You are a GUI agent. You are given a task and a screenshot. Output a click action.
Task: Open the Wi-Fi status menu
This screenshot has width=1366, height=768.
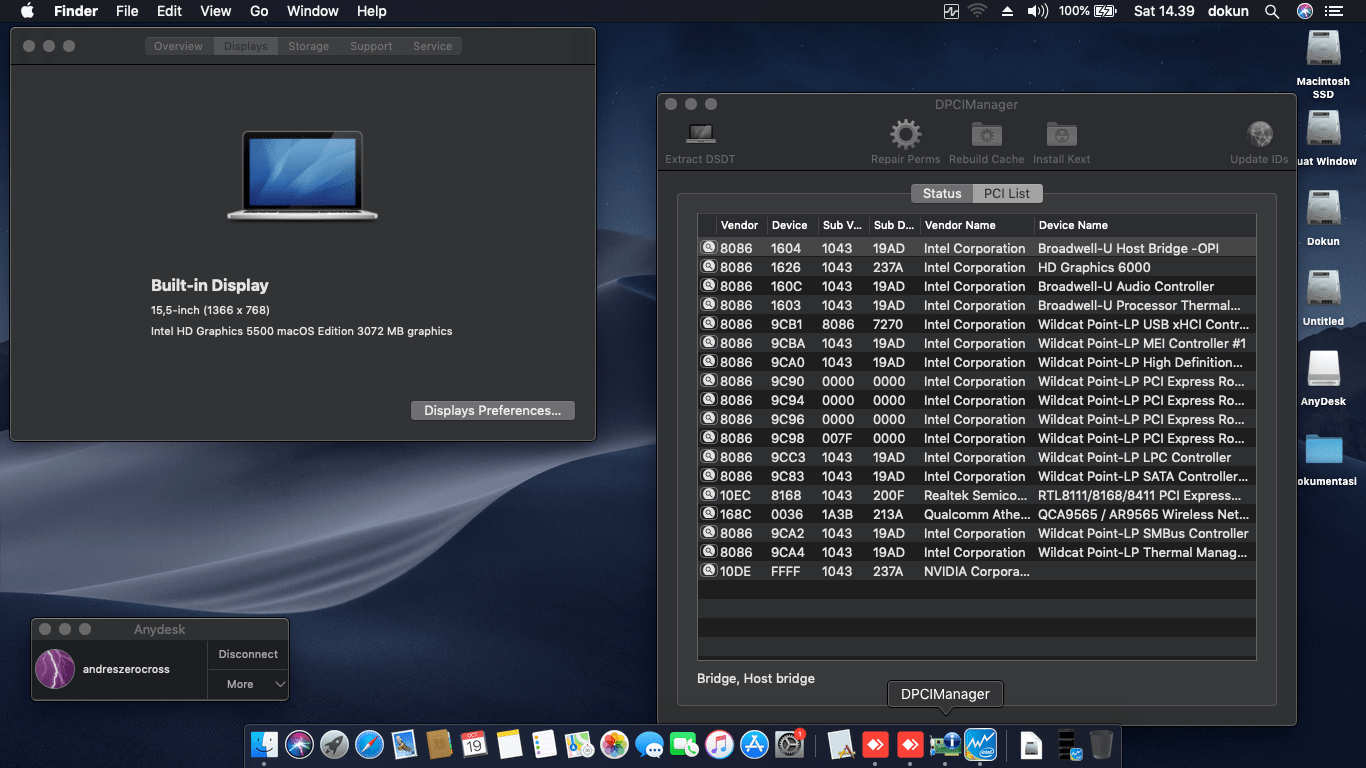[x=977, y=11]
